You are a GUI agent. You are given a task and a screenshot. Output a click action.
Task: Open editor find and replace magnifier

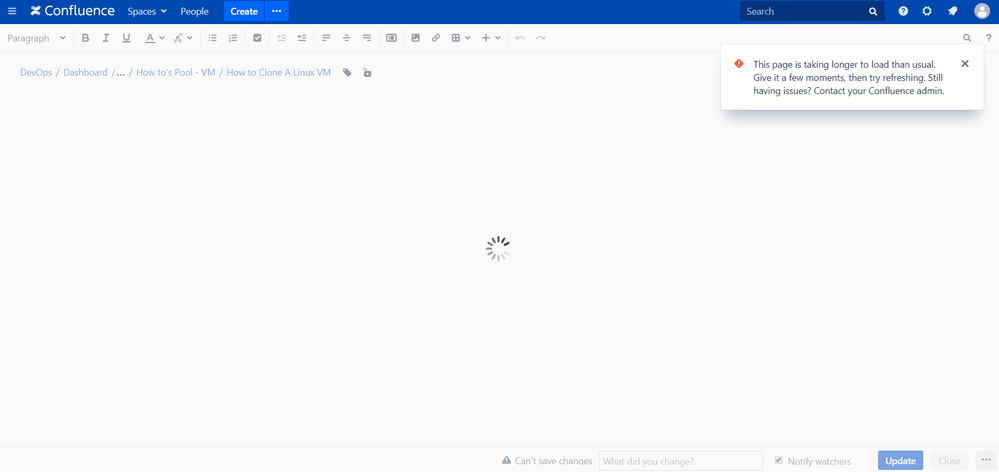(x=967, y=38)
